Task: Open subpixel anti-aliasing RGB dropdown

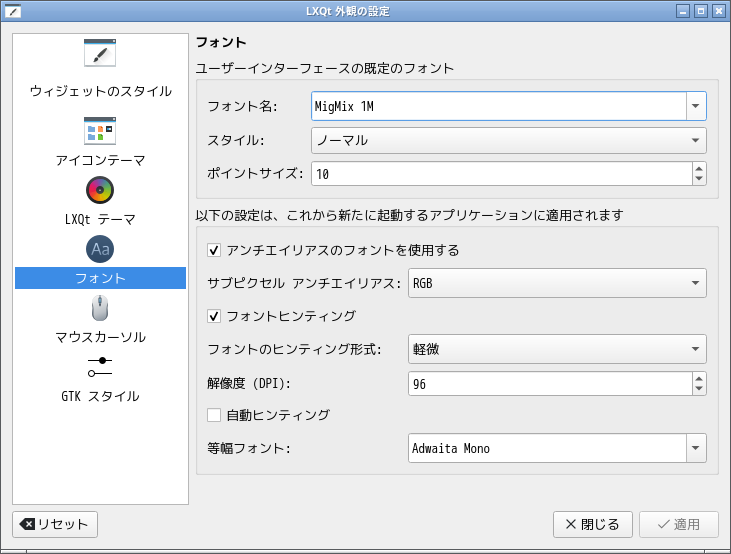Action: tap(696, 283)
